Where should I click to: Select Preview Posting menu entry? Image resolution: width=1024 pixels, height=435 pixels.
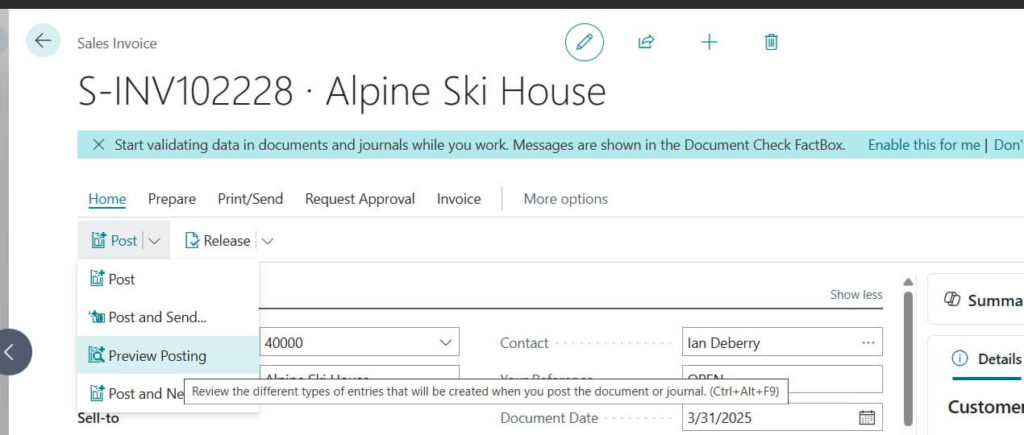[x=168, y=355]
